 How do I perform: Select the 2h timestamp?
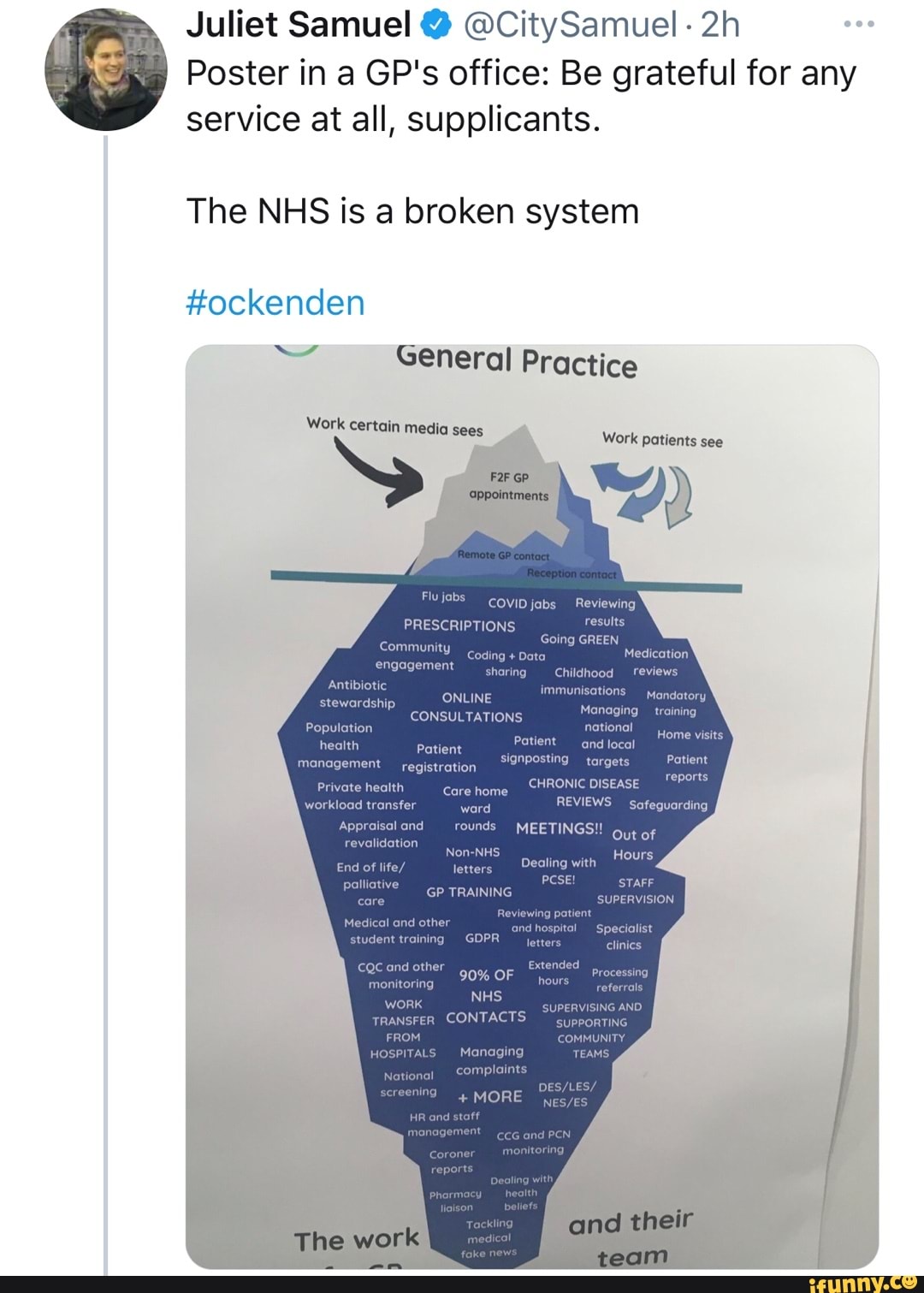[x=717, y=24]
